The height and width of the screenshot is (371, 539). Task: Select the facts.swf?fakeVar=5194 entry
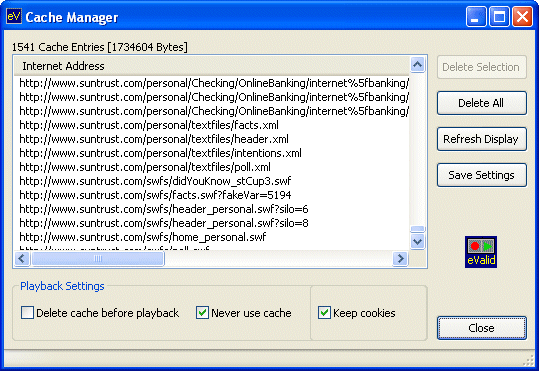pyautogui.click(x=155, y=195)
